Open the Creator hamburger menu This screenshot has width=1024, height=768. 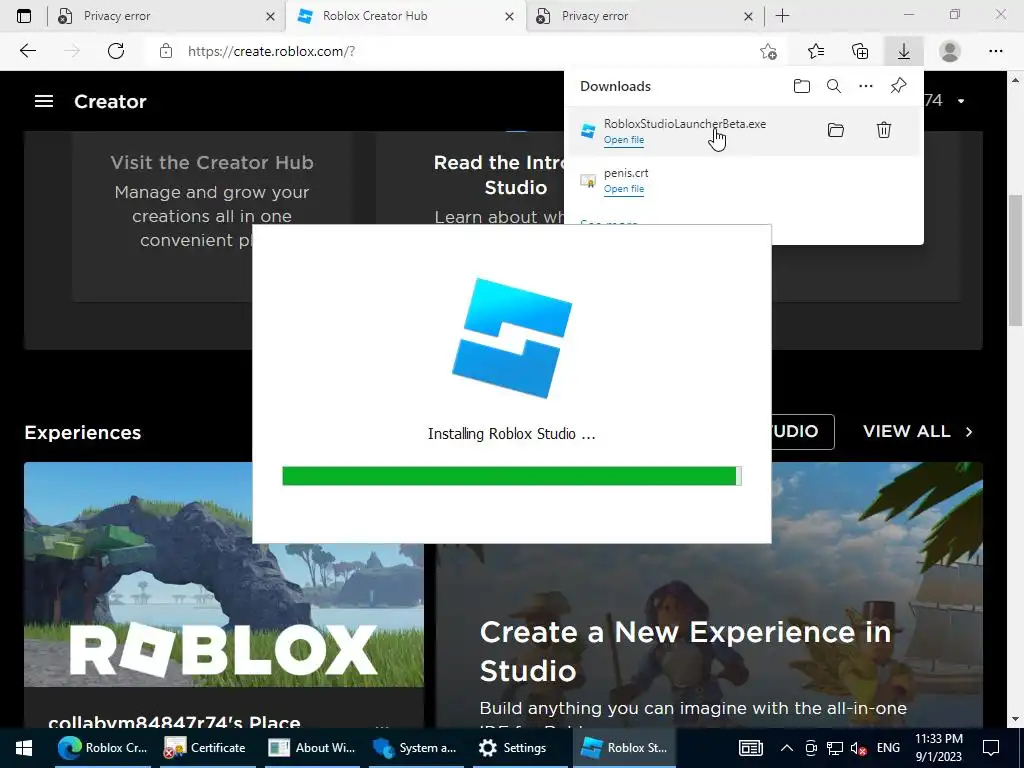pyautogui.click(x=44, y=101)
